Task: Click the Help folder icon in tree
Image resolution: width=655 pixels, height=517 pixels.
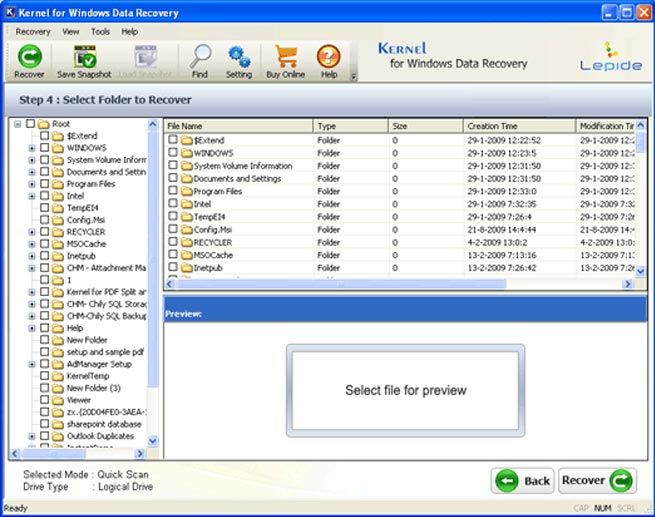Action: (x=58, y=328)
